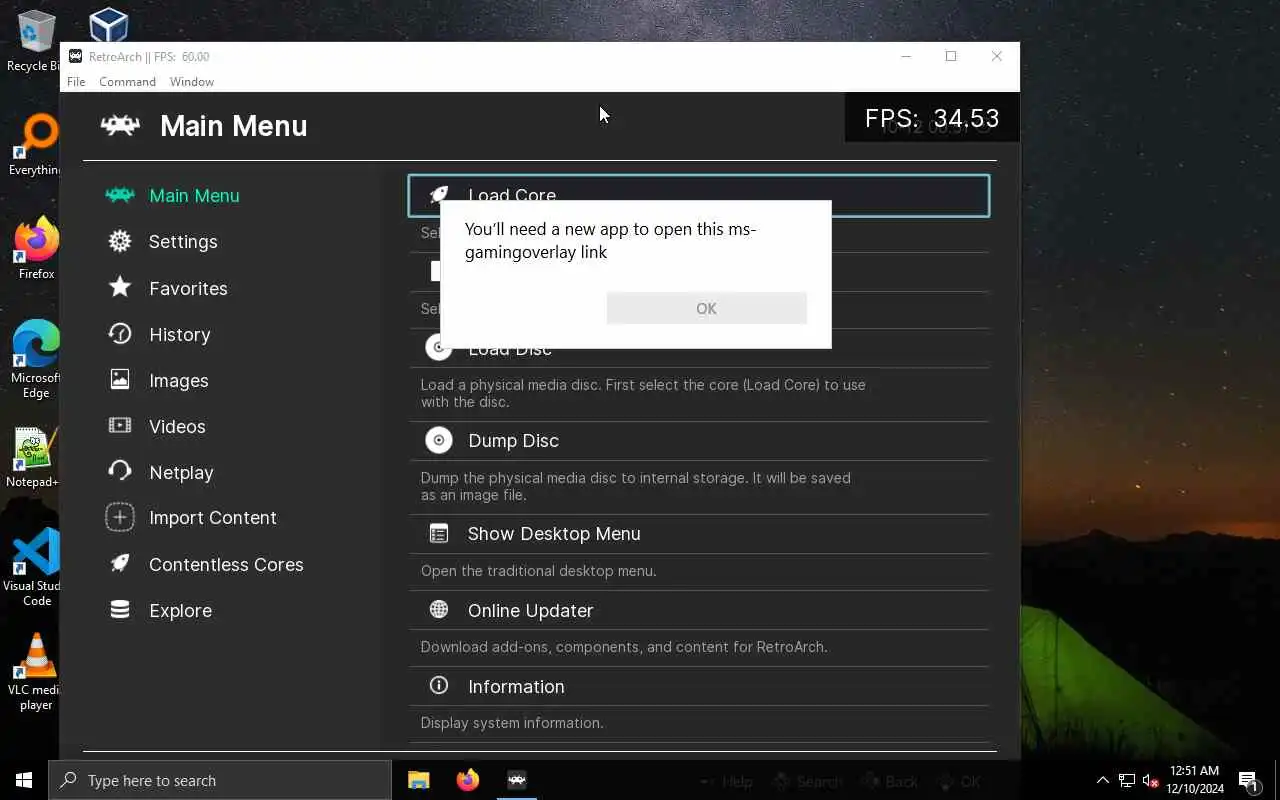Open Images in the sidebar
Screen dimensions: 1280x800
point(179,380)
